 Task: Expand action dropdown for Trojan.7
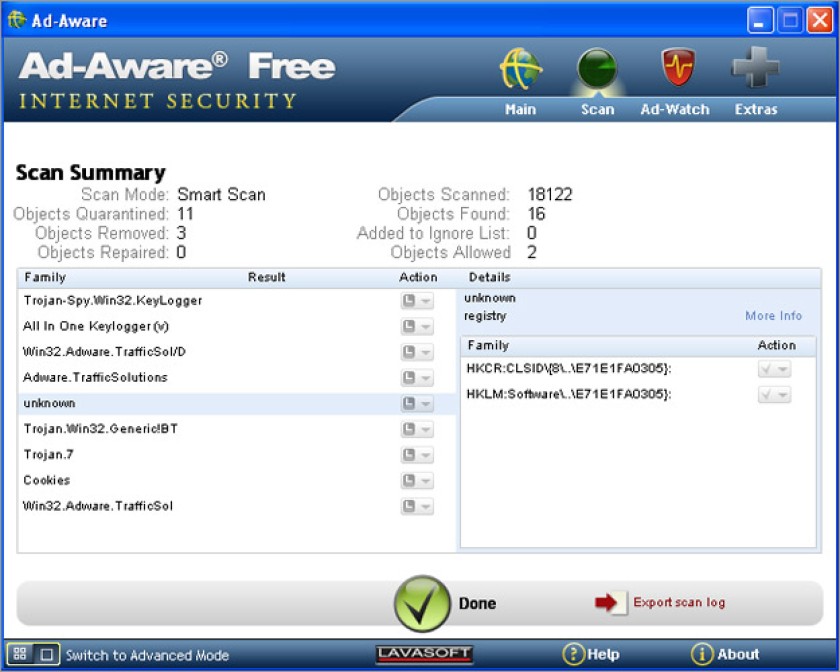[417, 455]
